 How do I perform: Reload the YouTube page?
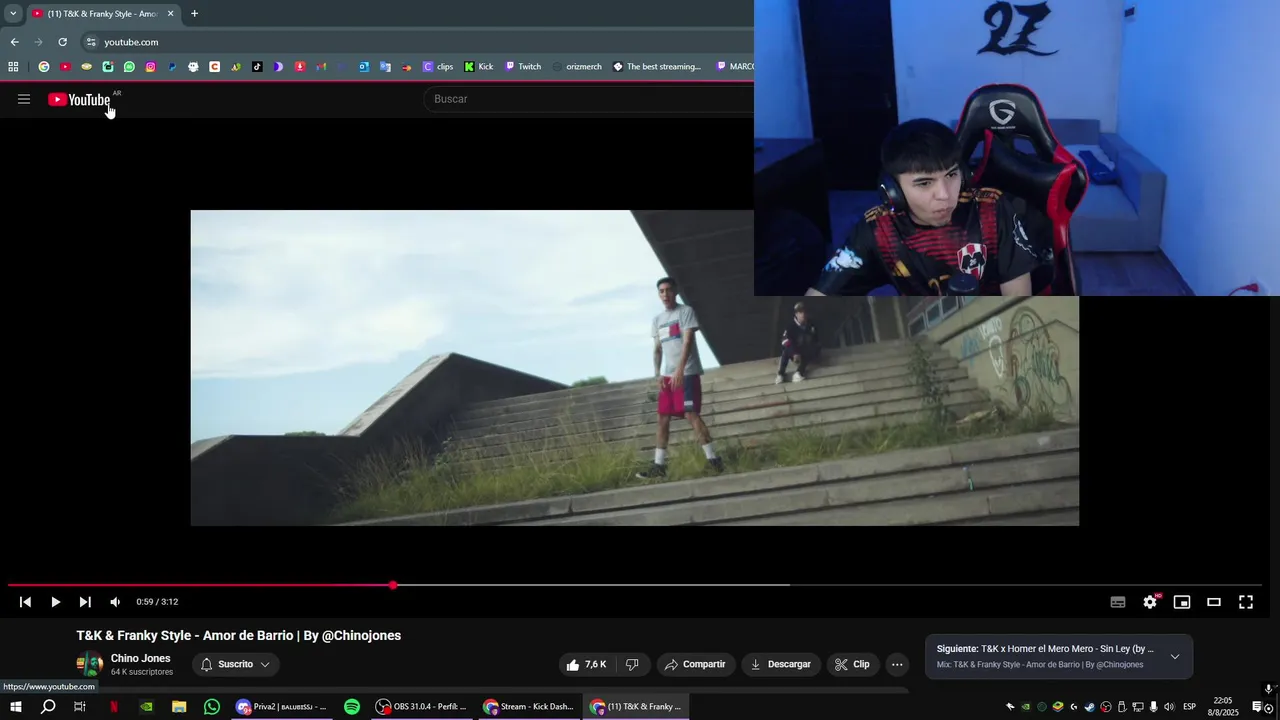(62, 42)
